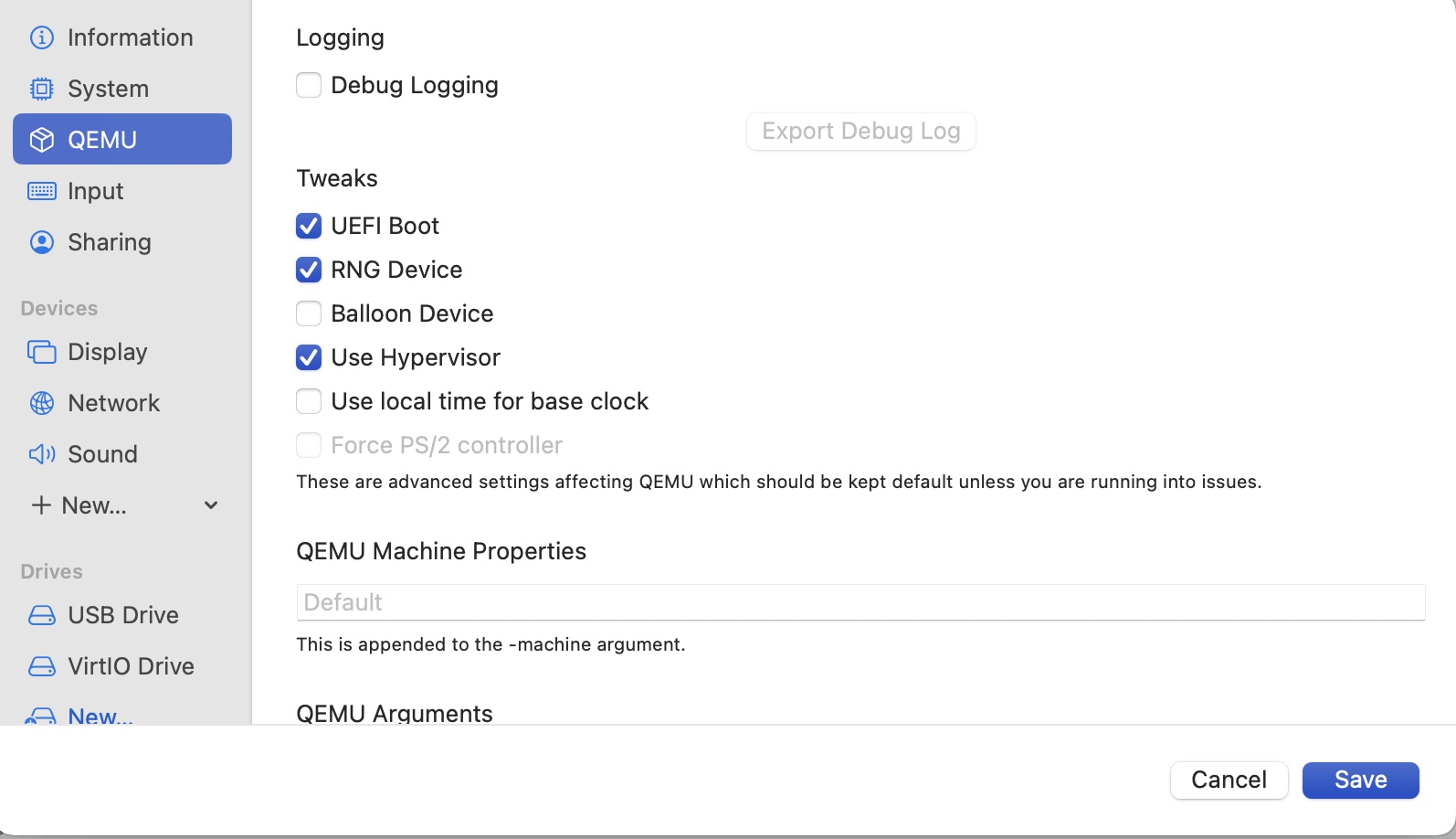Select the USB Drive icon
This screenshot has width=1456, height=839.
42,615
